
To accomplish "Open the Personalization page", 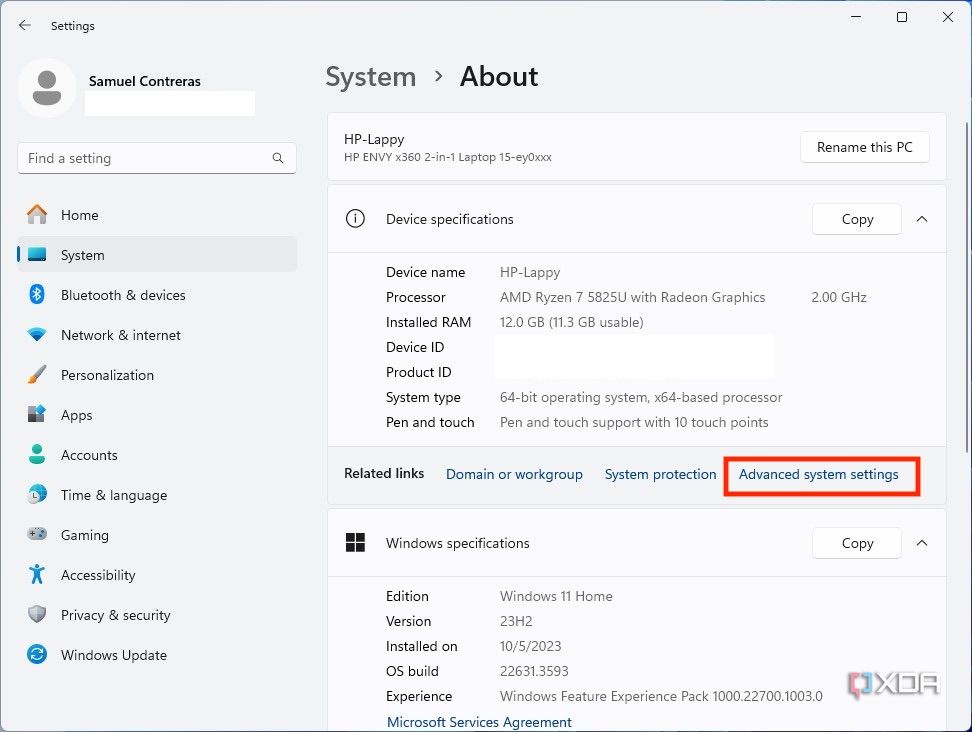I will [x=157, y=375].
